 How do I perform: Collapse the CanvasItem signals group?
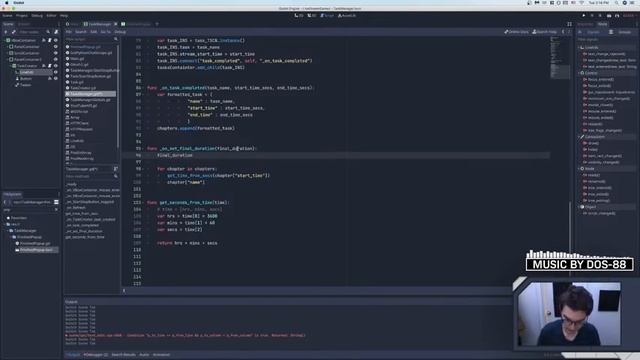580,137
